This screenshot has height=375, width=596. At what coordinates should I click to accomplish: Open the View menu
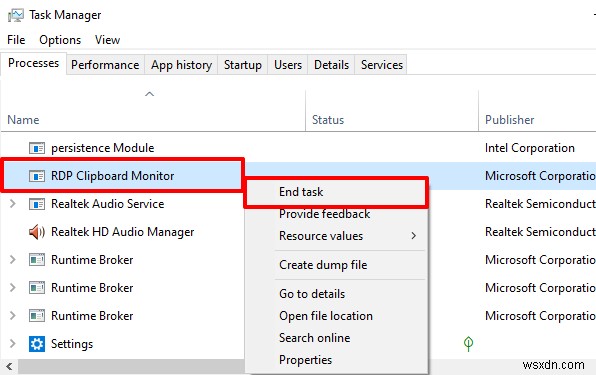(108, 40)
